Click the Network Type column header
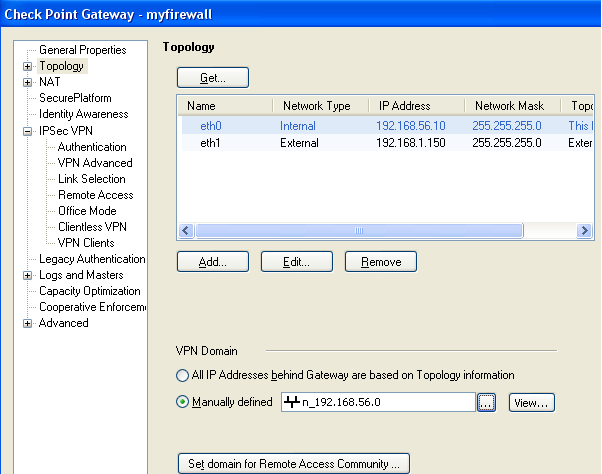The image size is (602, 474). pyautogui.click(x=316, y=106)
